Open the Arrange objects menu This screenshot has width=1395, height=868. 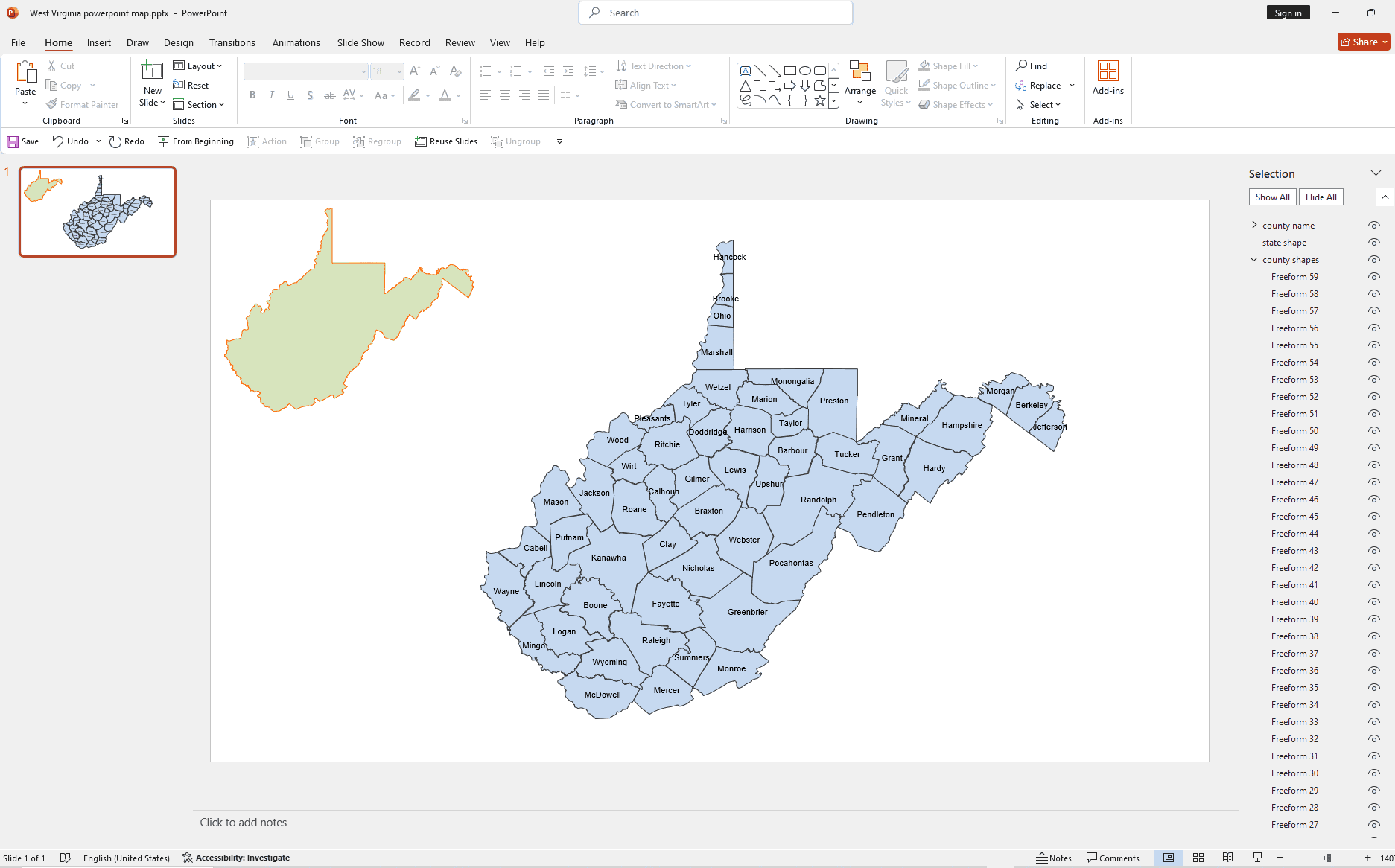(x=860, y=83)
